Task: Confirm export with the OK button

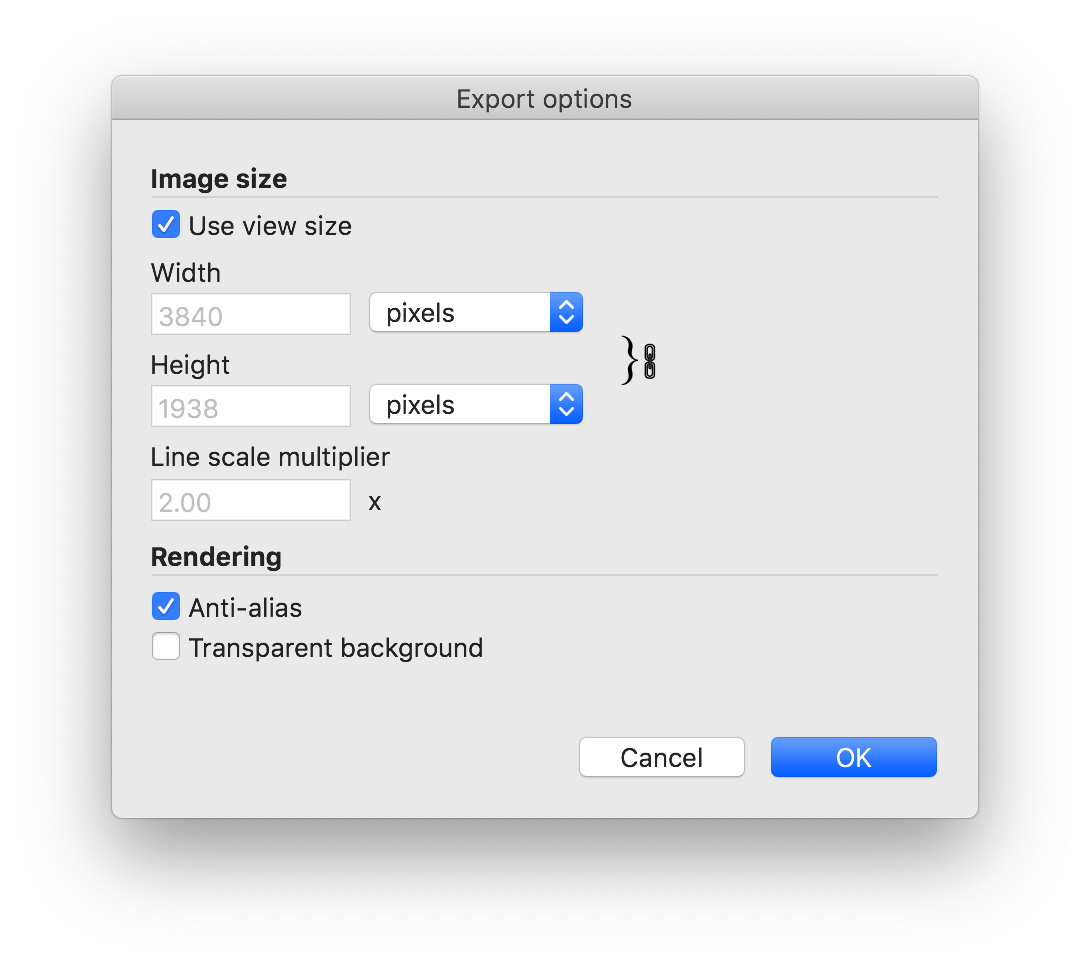Action: coord(853,757)
